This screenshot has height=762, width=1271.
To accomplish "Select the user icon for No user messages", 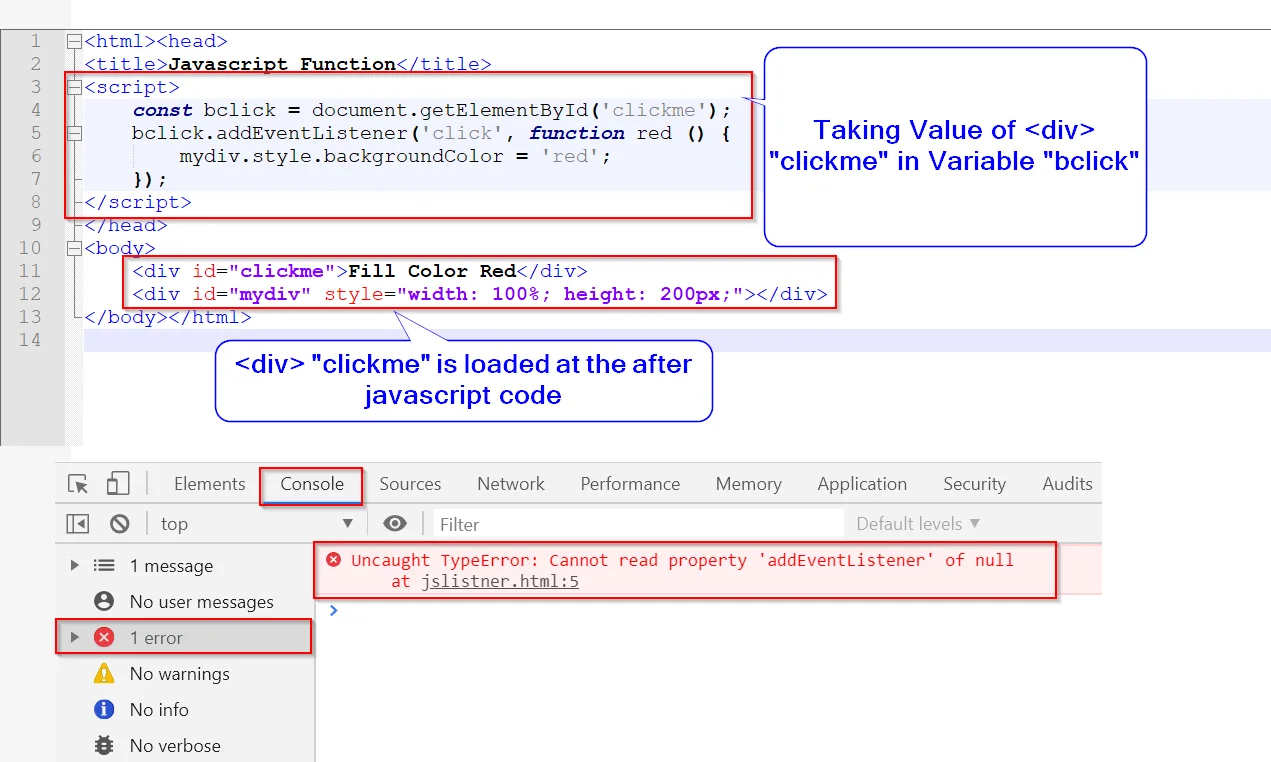I will 104,602.
